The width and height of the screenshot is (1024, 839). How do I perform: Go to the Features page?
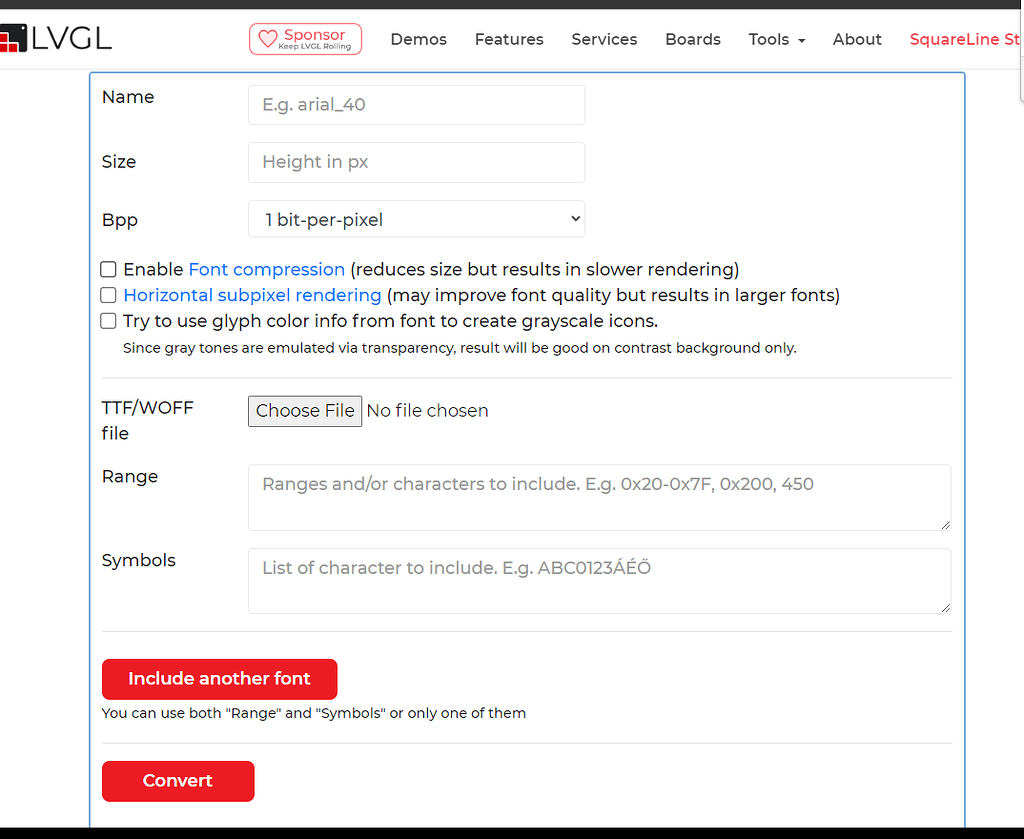coord(509,39)
